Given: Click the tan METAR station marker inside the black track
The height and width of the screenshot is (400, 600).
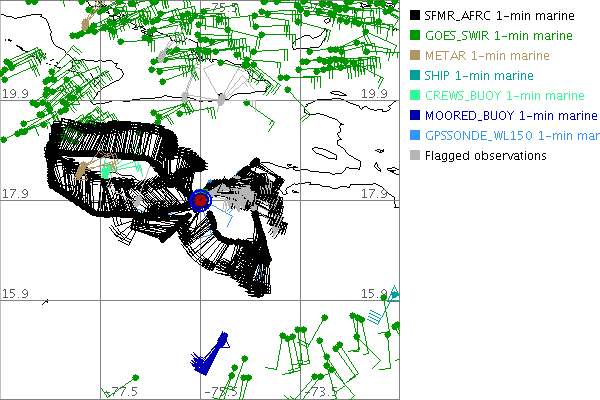Looking at the screenshot, I should coord(82,170).
